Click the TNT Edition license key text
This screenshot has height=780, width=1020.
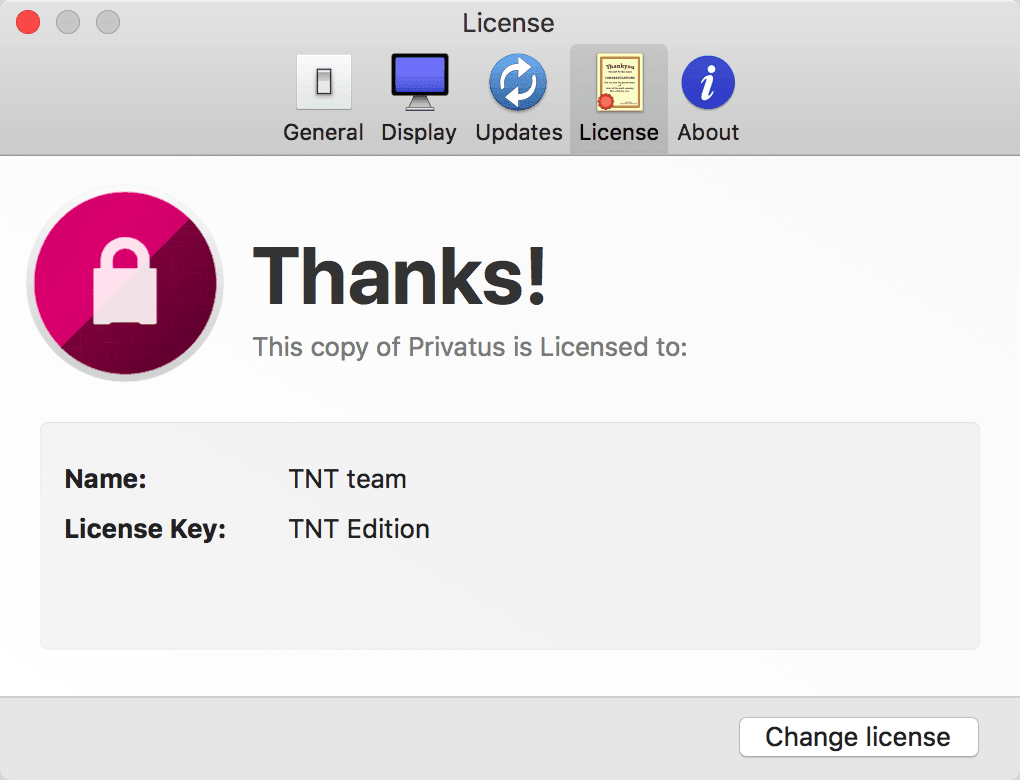point(359,529)
